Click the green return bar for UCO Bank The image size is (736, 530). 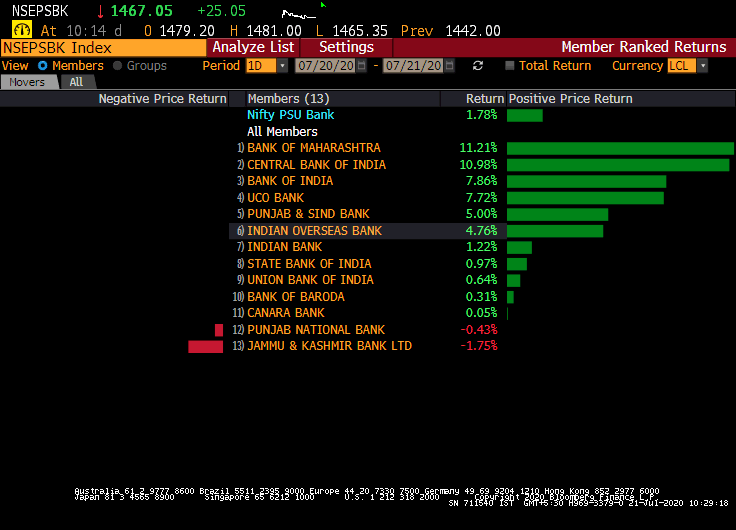point(585,198)
